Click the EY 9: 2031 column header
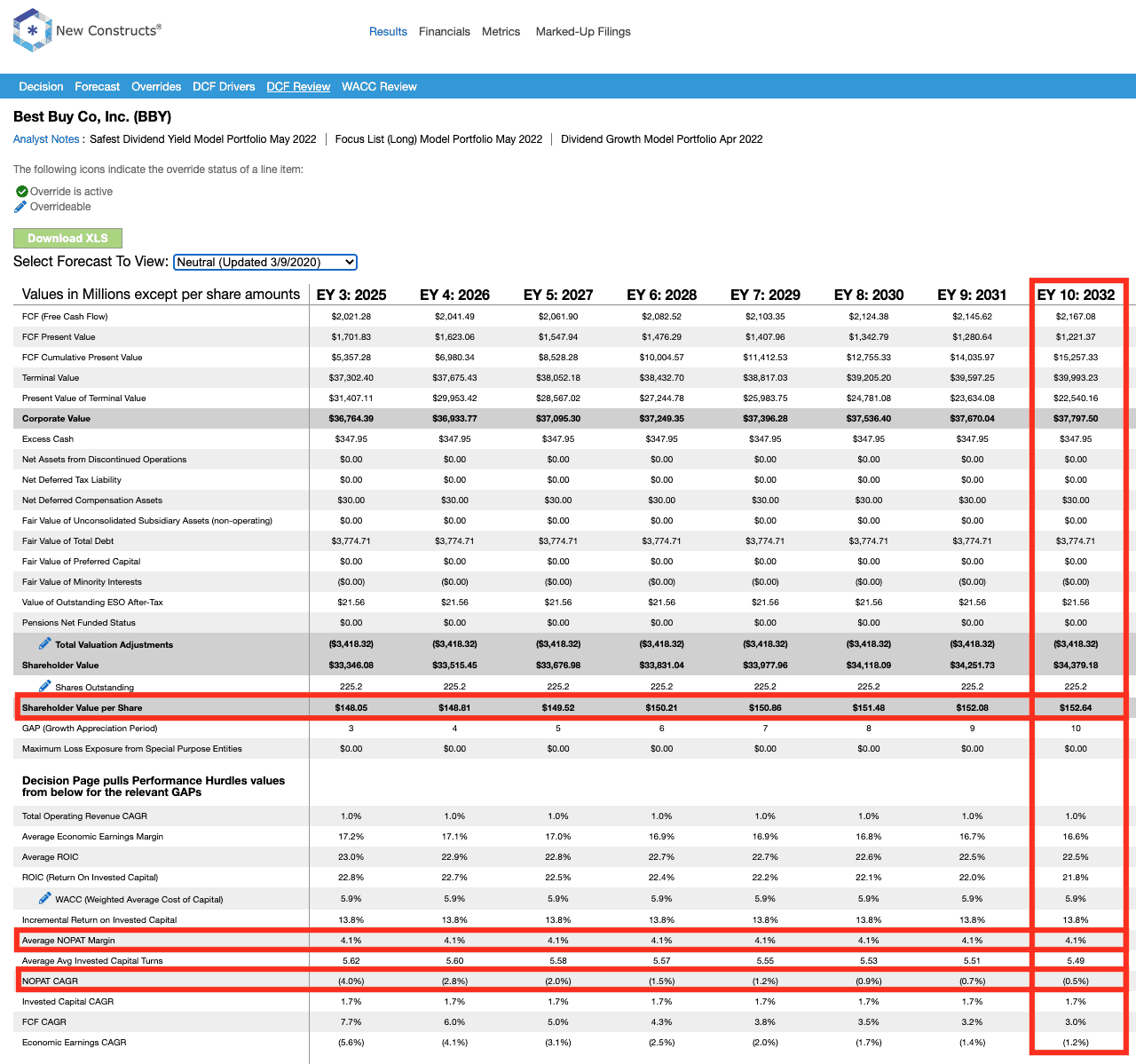The width and height of the screenshot is (1136, 1064). coord(973,295)
